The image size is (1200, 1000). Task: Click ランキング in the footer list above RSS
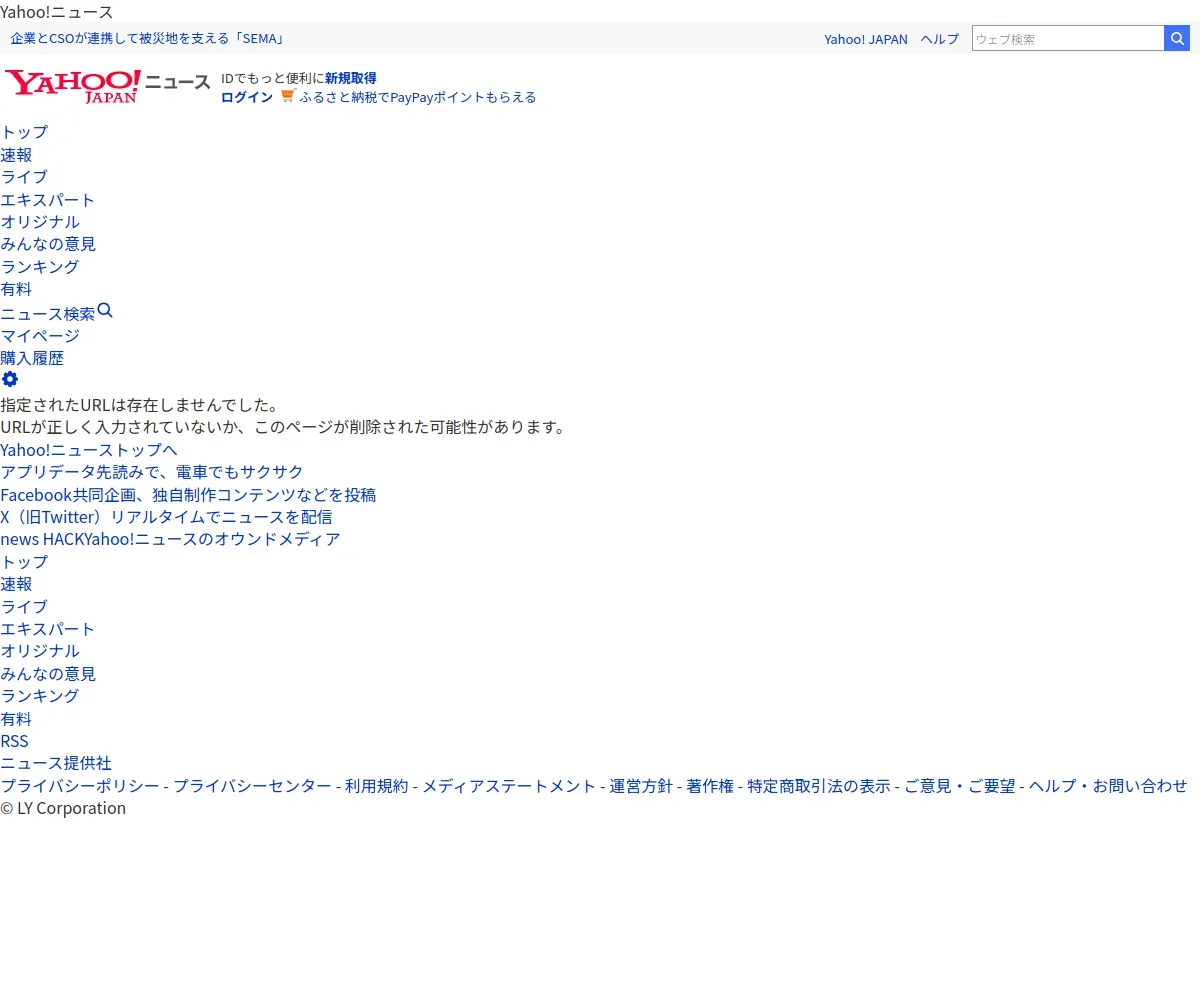[40, 696]
